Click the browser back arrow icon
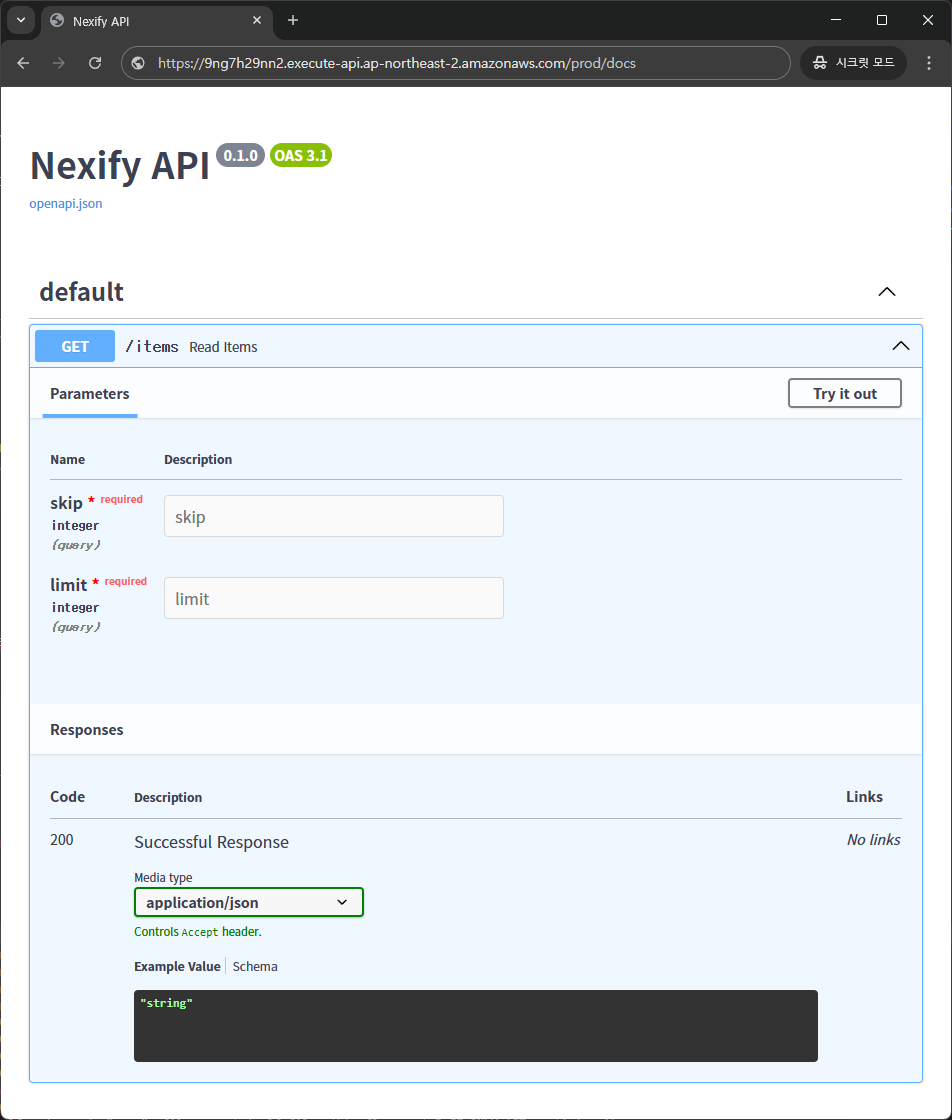This screenshot has height=1120, width=952. (23, 63)
